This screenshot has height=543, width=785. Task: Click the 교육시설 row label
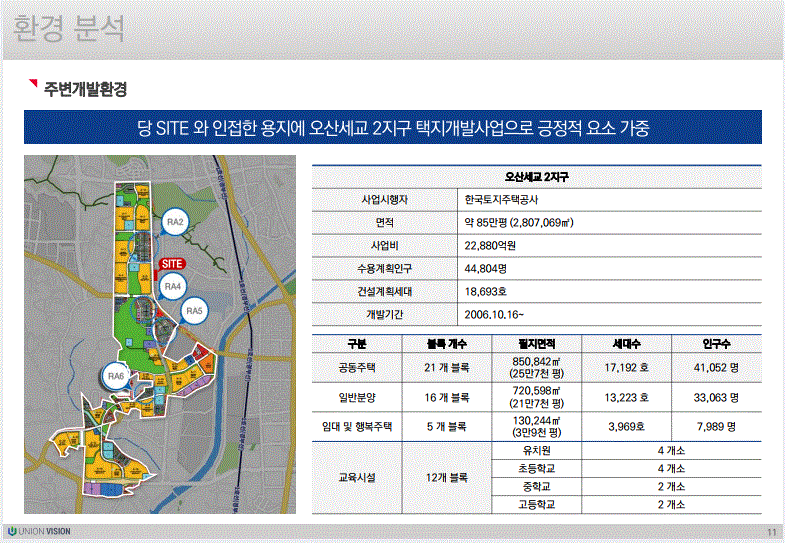[x=356, y=478]
